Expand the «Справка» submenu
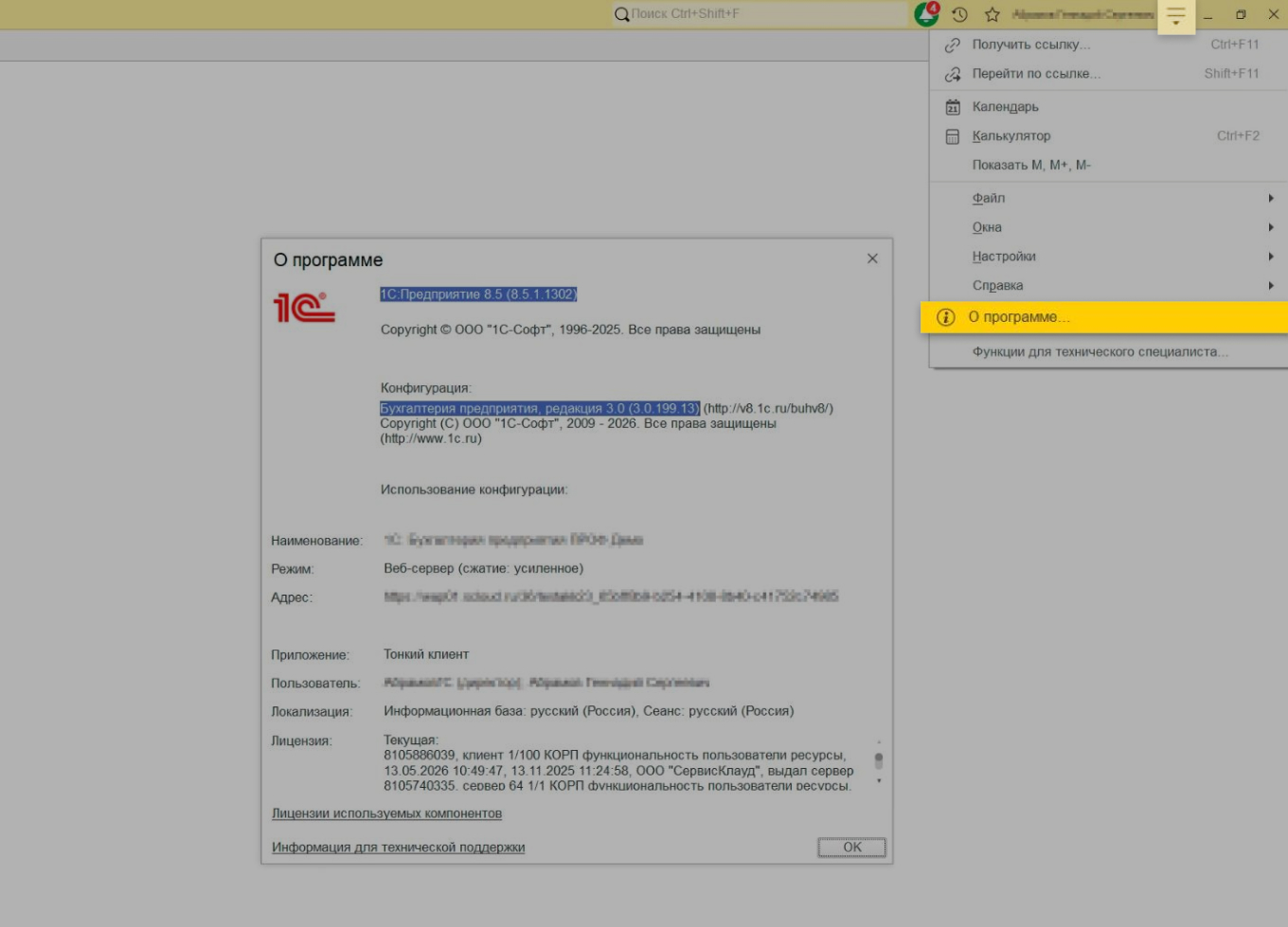Image resolution: width=1288 pixels, height=927 pixels. click(1108, 286)
